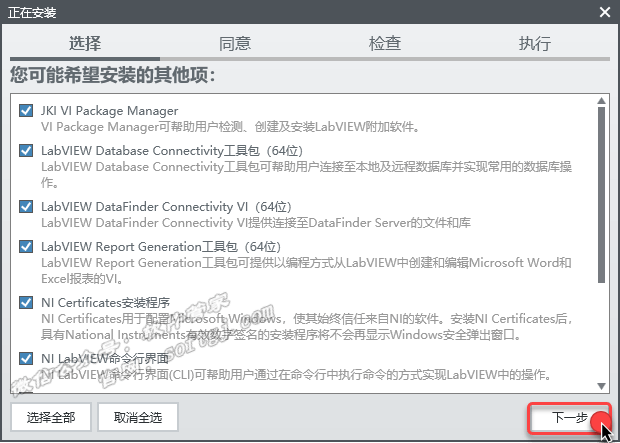Proceed with the 下一步 button

coord(569,418)
